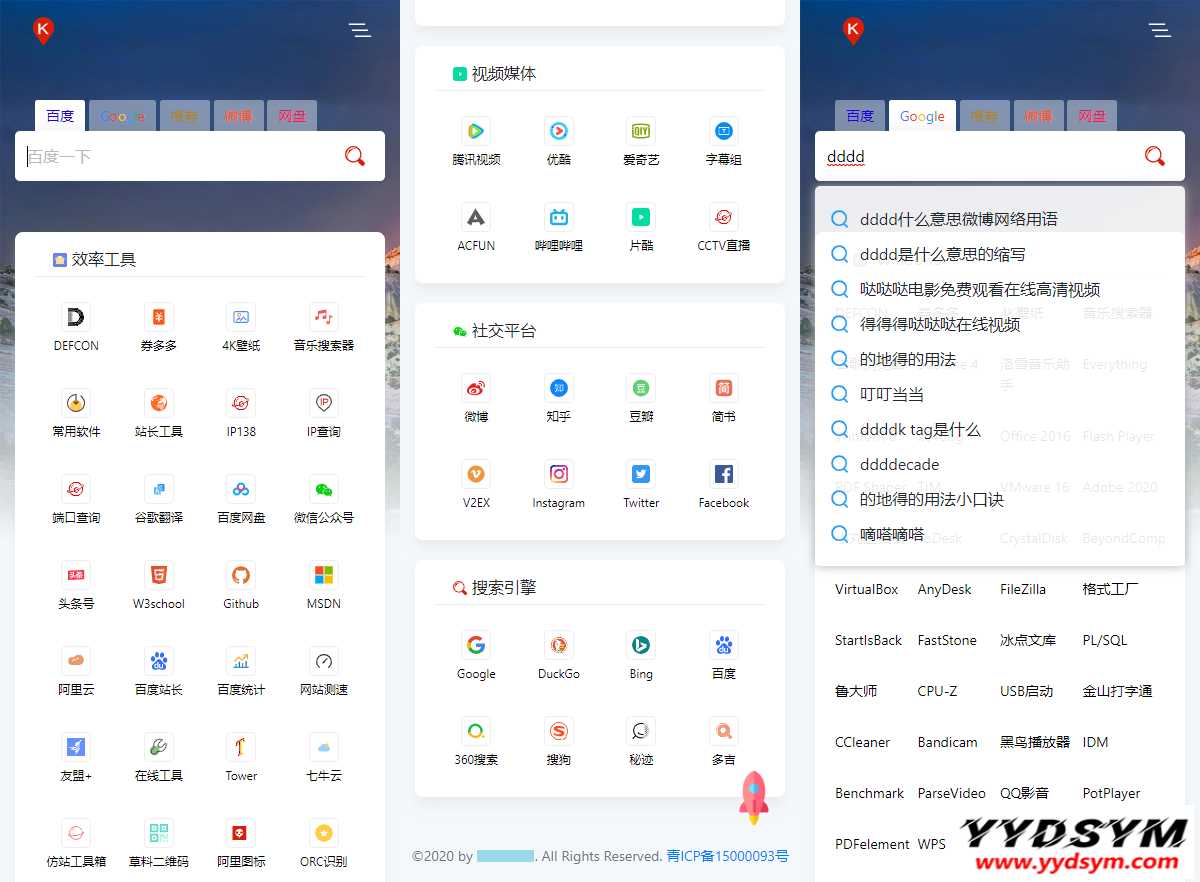Select suggestion 'dddd是什么意思的缩写'
The image size is (1200, 882).
click(x=942, y=254)
